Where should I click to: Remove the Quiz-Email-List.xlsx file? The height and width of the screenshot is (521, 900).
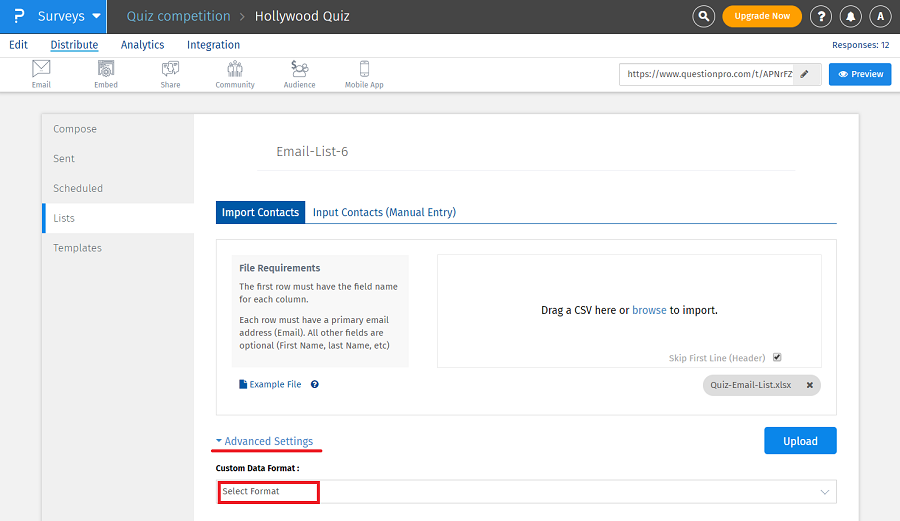click(x=809, y=385)
